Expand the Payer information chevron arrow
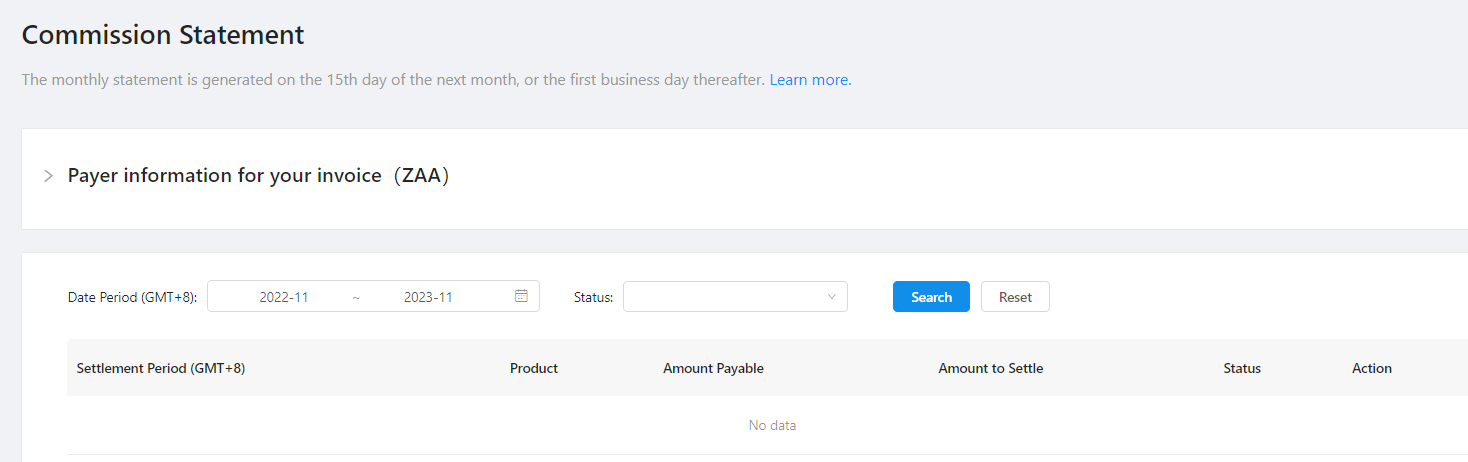Image resolution: width=1468 pixels, height=462 pixels. click(48, 176)
